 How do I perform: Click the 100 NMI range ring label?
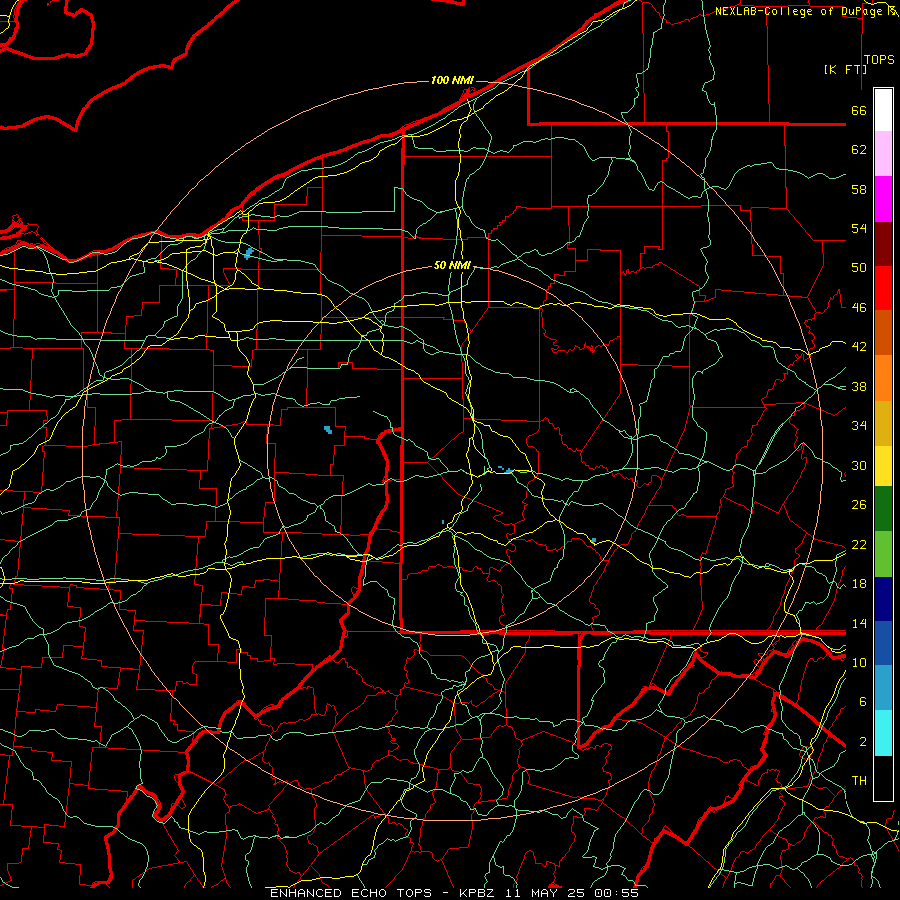click(452, 80)
